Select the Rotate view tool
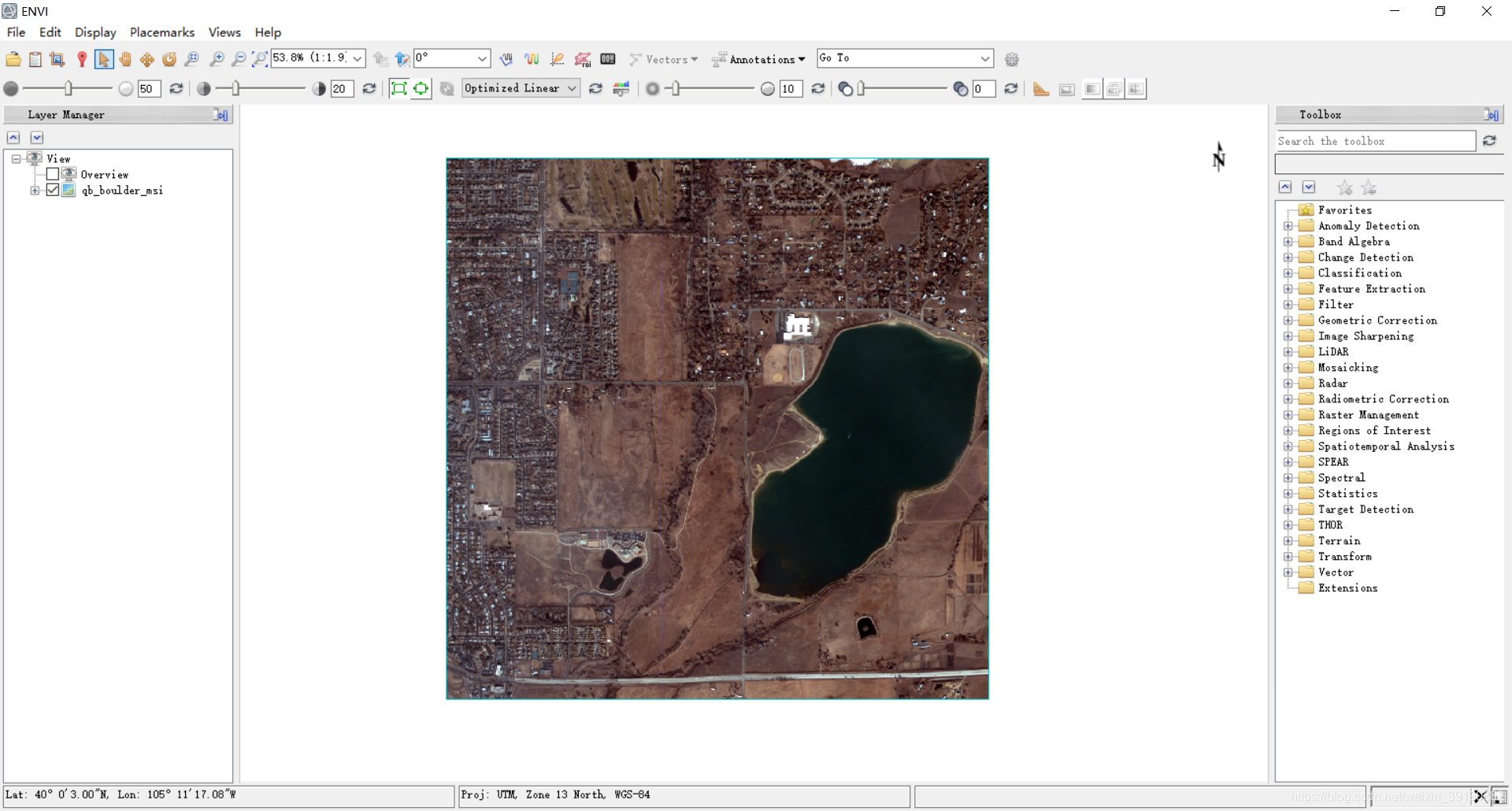Viewport: 1512px width, 811px height. pos(169,59)
